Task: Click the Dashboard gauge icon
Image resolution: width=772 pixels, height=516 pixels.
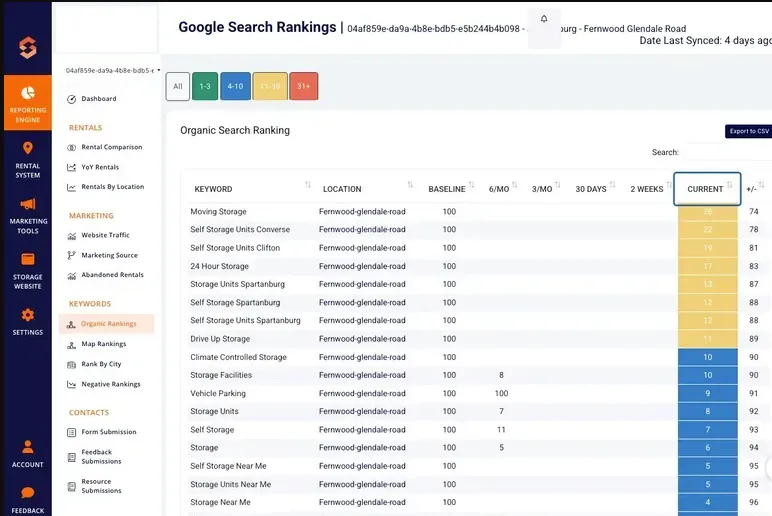Action: [71, 99]
